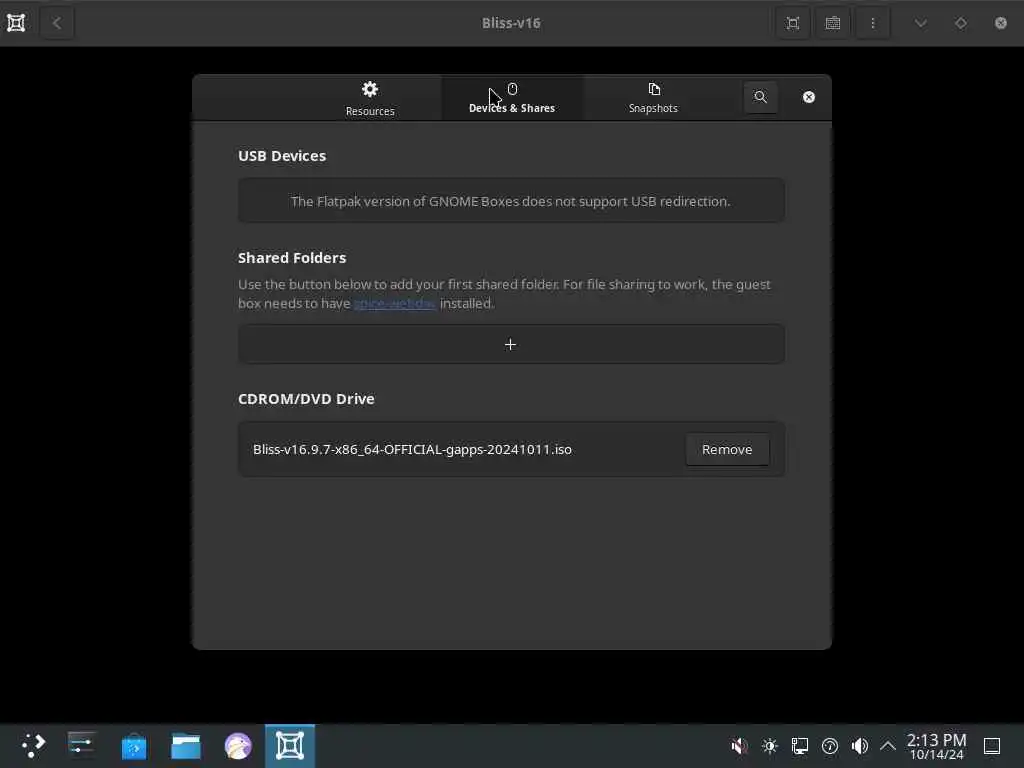Open the network connections tray icon

point(799,746)
